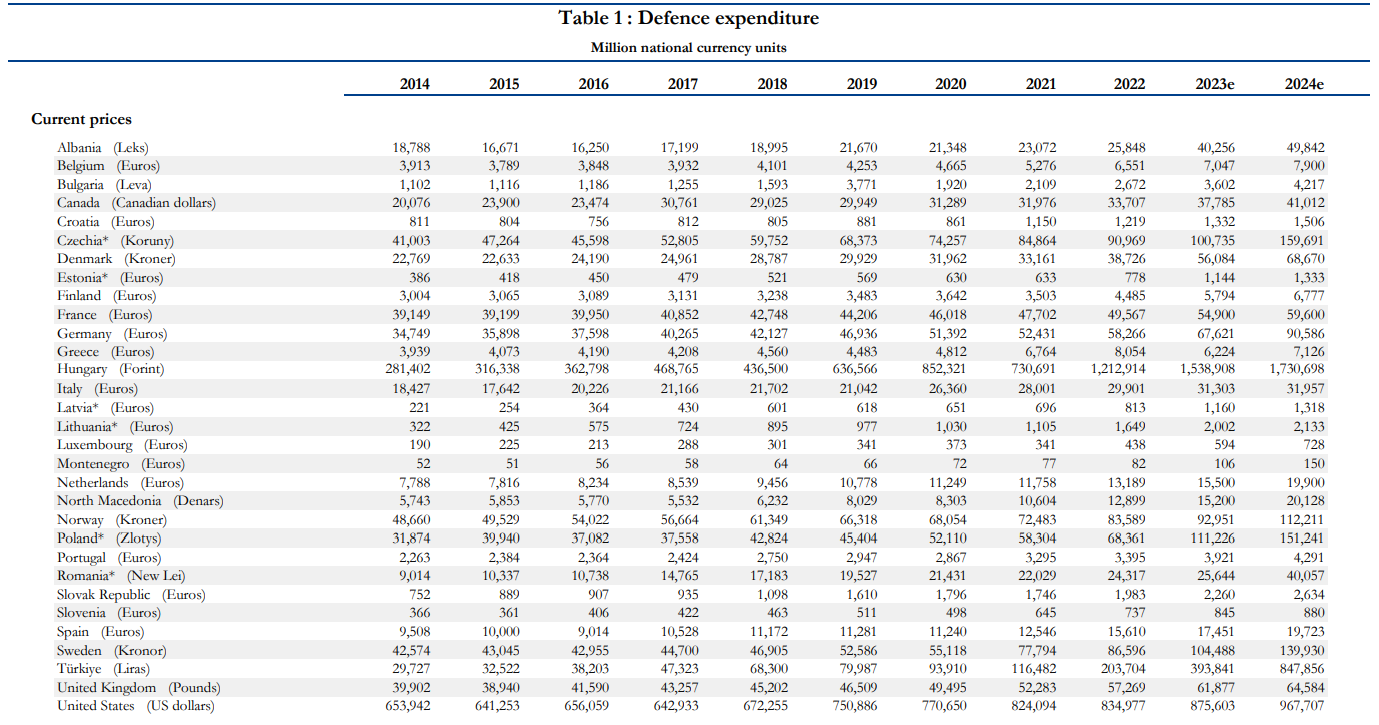Click the 'France (Euros)' row label
Screen dimensions: 1379x725
[x=105, y=315]
